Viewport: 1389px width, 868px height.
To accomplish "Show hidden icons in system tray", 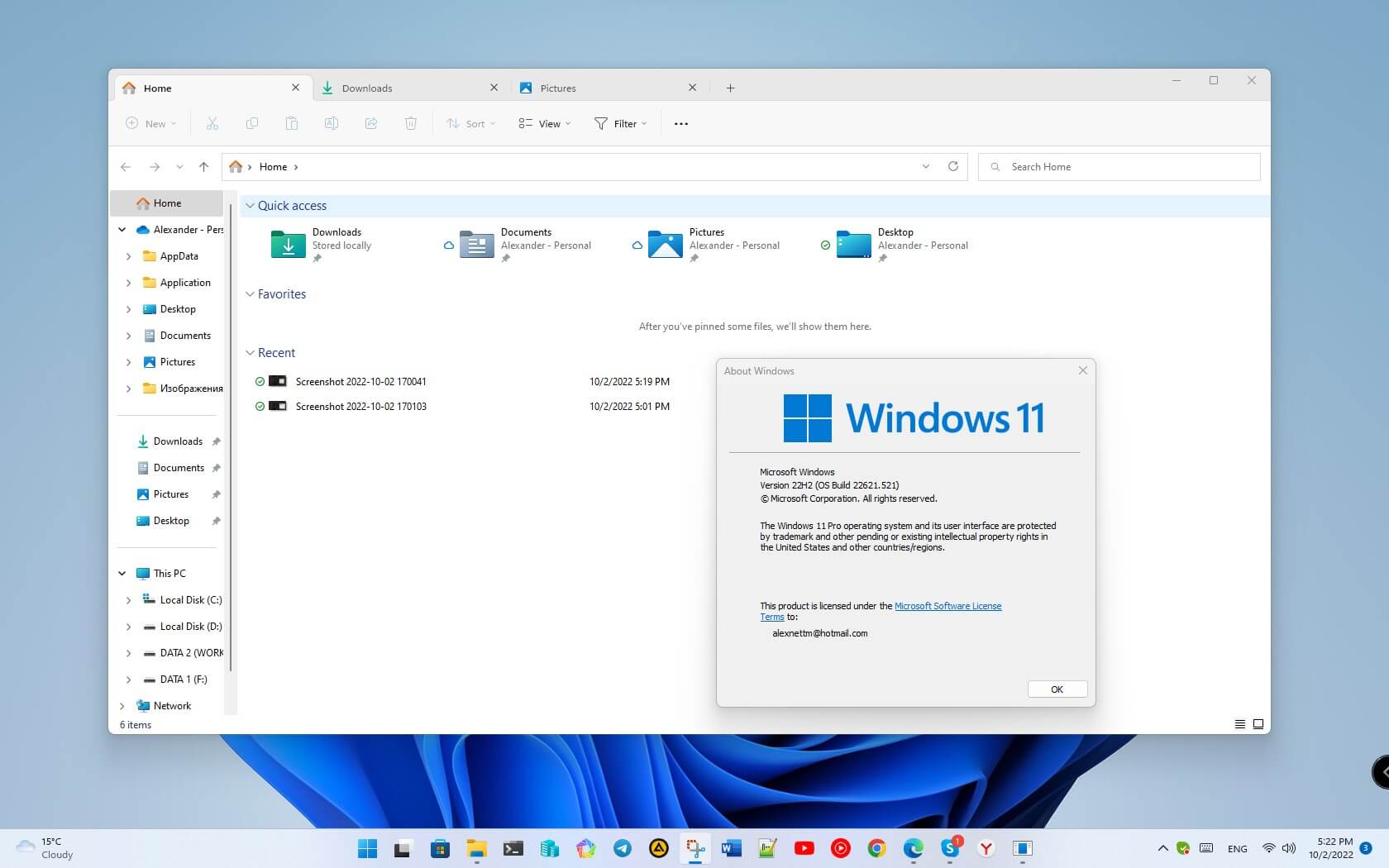I will [1162, 848].
